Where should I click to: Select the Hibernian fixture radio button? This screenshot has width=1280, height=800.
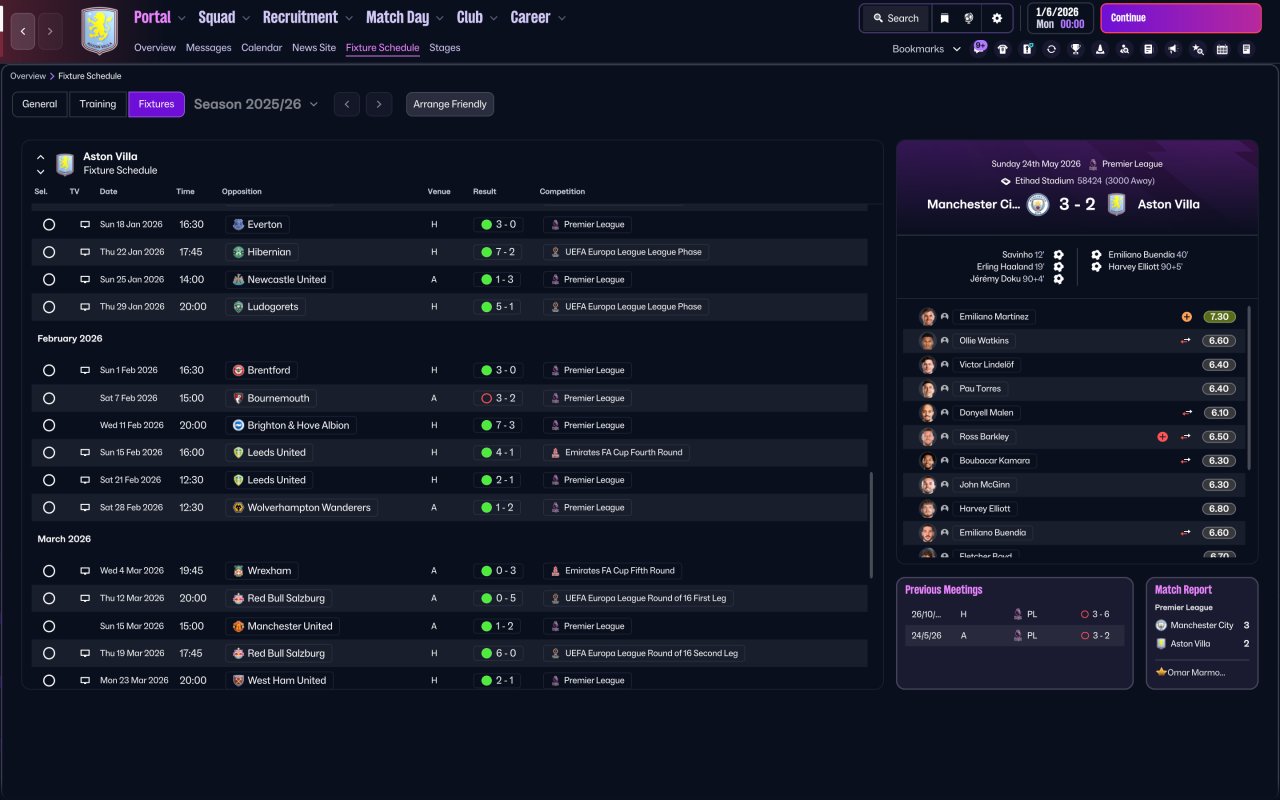click(49, 252)
